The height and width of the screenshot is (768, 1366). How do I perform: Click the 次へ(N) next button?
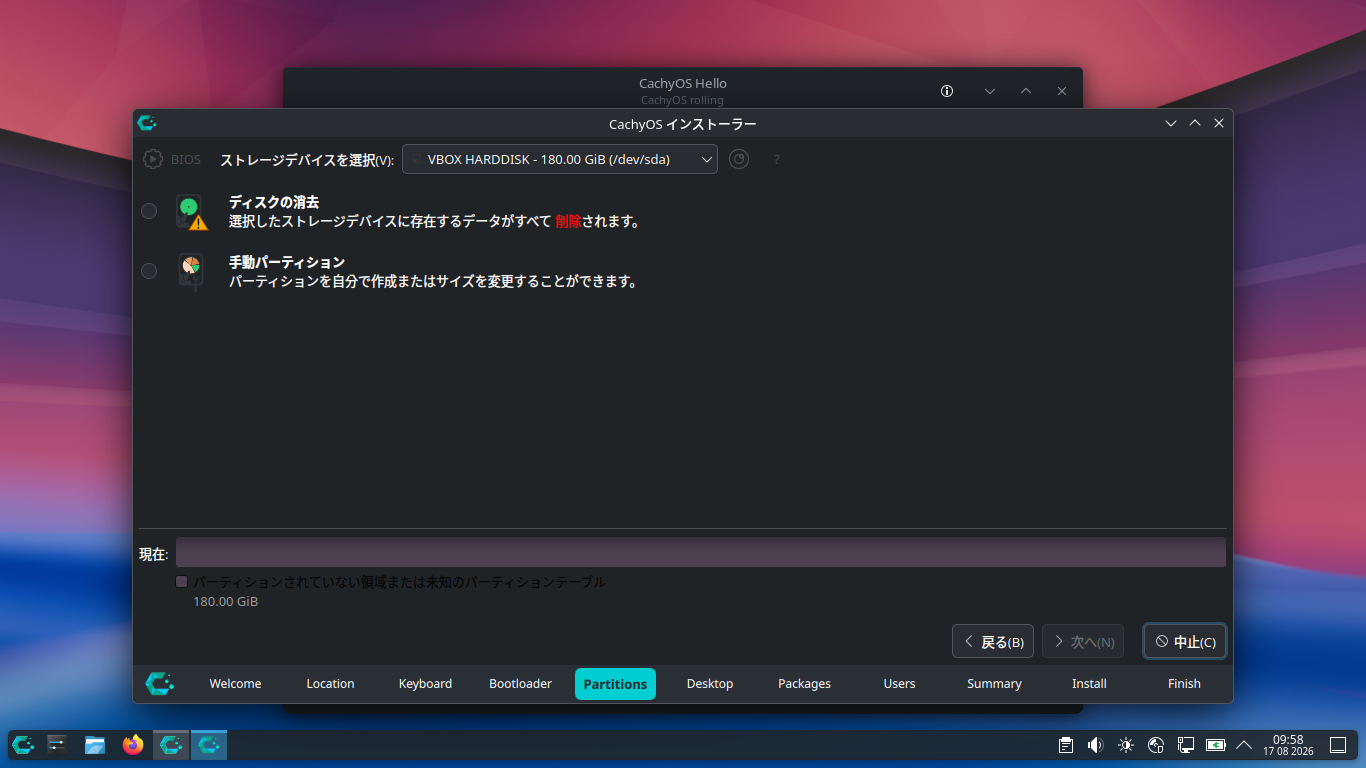(1083, 642)
